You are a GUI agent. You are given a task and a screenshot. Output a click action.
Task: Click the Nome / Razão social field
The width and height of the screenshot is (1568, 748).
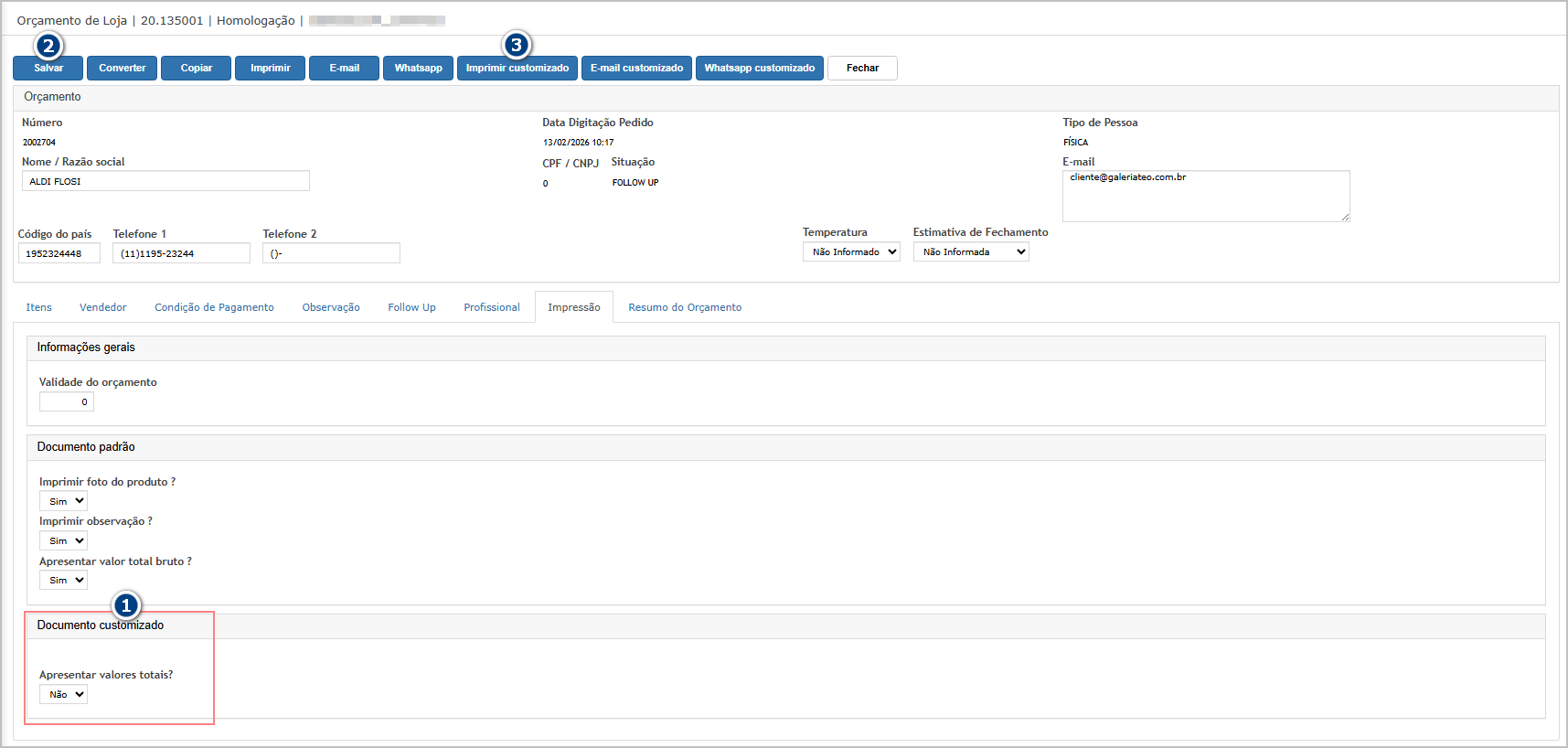(x=165, y=182)
